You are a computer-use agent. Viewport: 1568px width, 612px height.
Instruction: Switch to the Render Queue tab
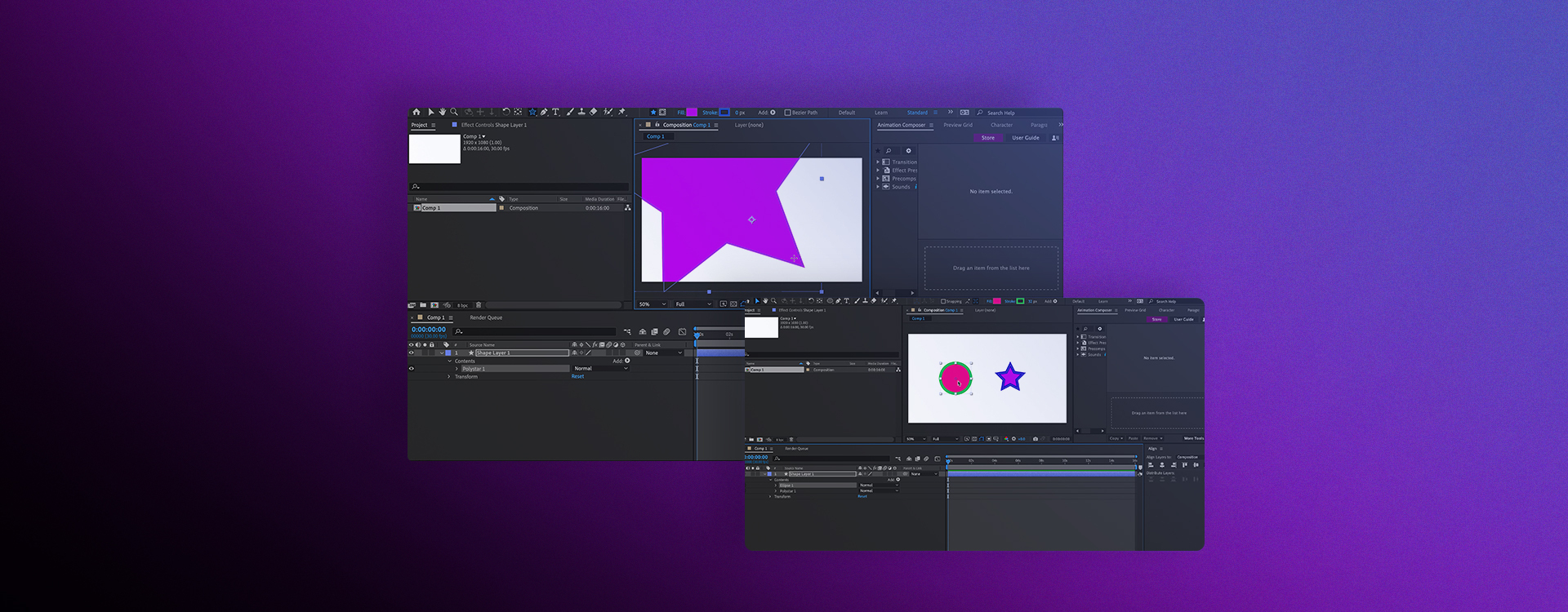[486, 317]
